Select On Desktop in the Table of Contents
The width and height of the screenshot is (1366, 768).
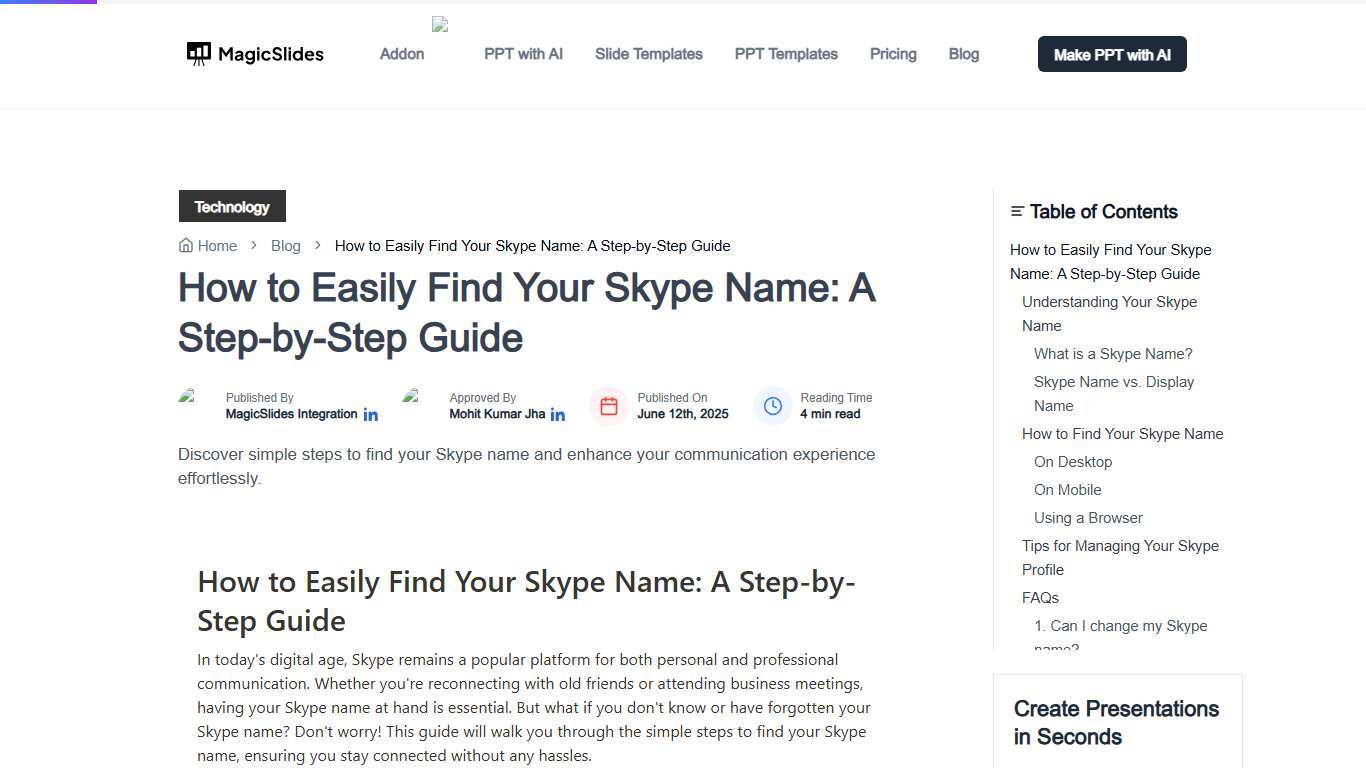1072,461
